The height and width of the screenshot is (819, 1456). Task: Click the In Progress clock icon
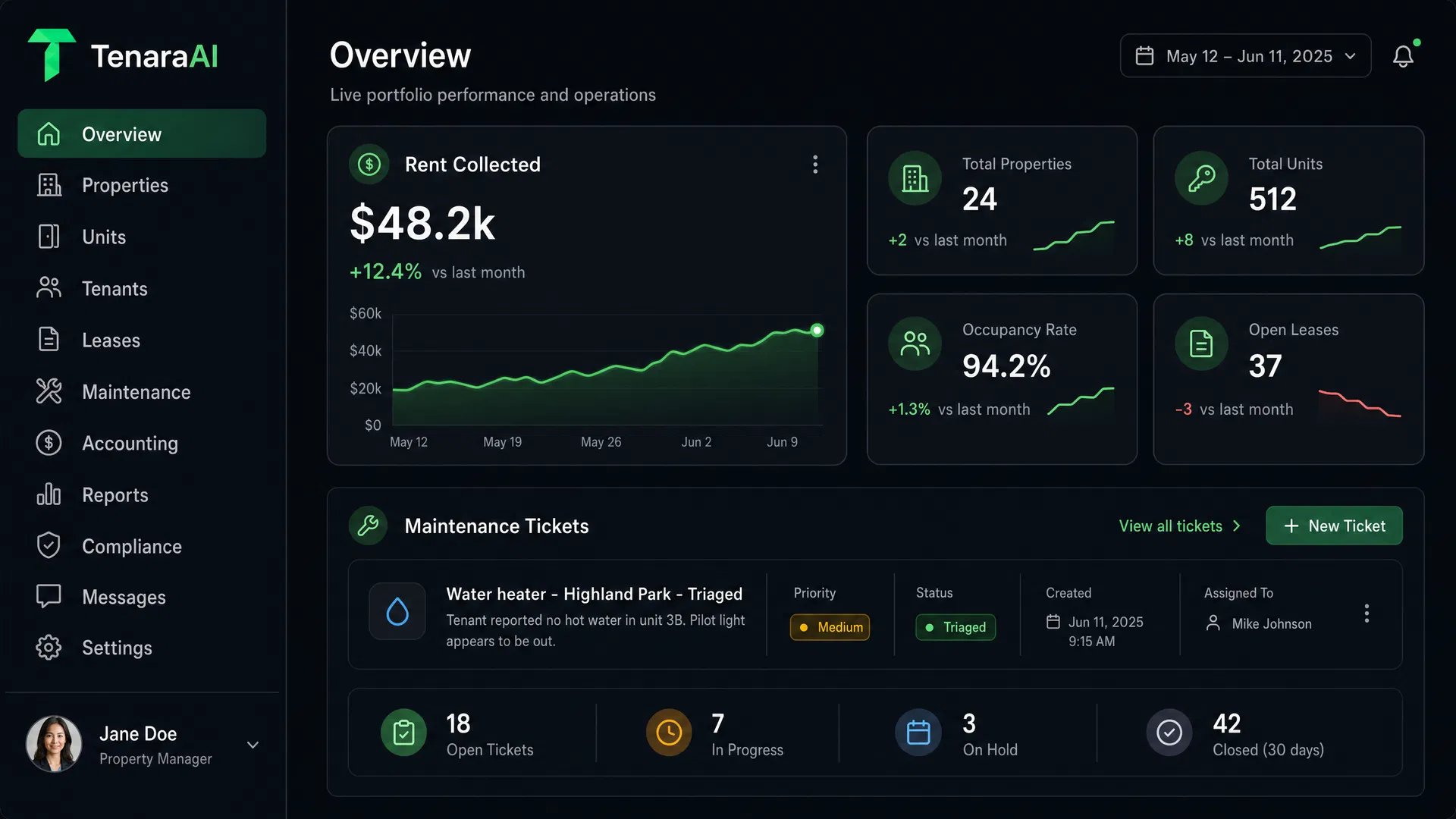coord(669,733)
